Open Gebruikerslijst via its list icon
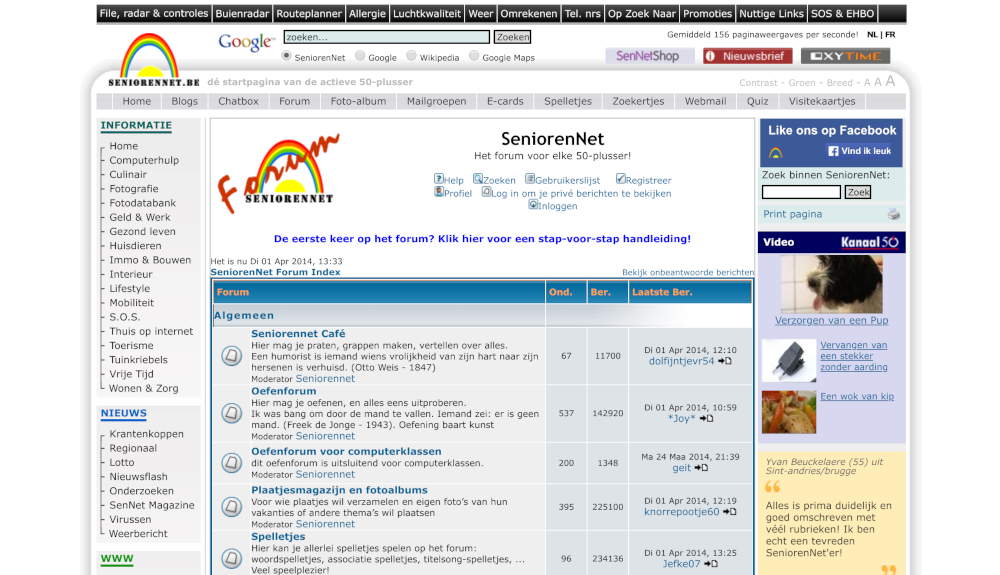This screenshot has width=1000, height=575. tap(529, 179)
